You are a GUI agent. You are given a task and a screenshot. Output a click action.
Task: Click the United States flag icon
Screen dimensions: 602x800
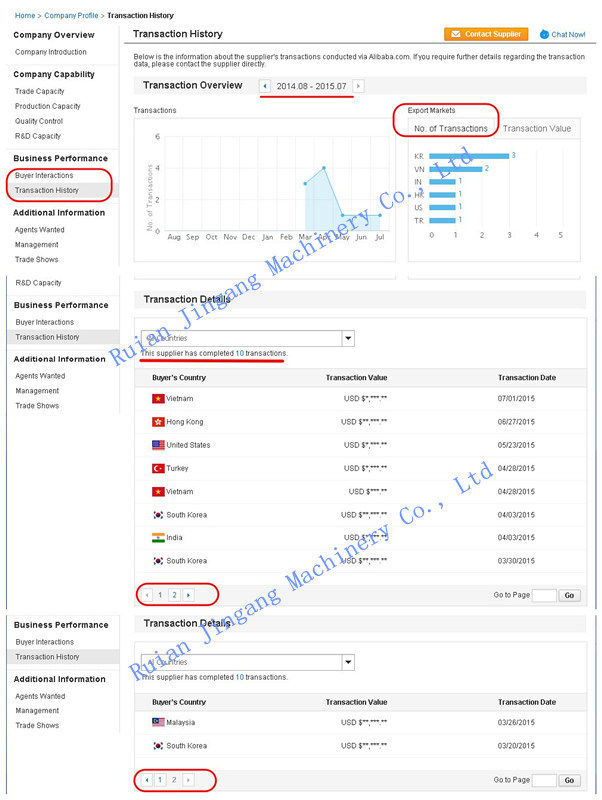158,445
